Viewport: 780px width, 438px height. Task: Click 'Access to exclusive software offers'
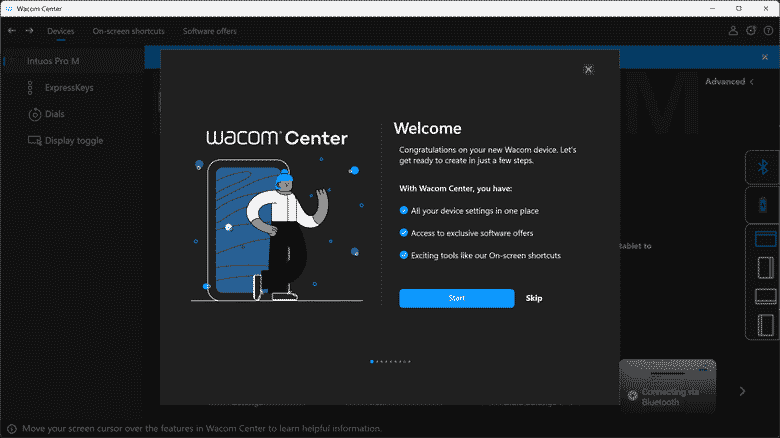click(x=472, y=233)
